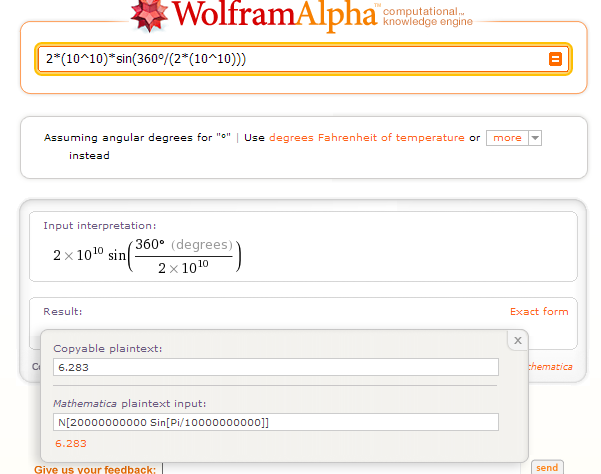Click the orange equals compute button

(555, 59)
